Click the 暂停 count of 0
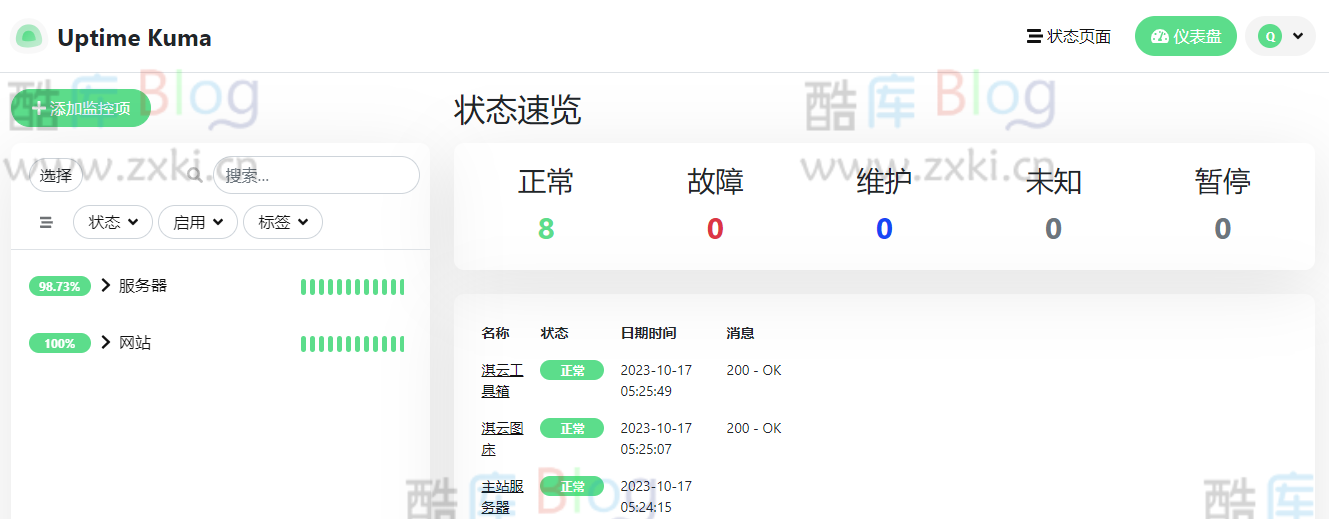 click(x=1222, y=229)
